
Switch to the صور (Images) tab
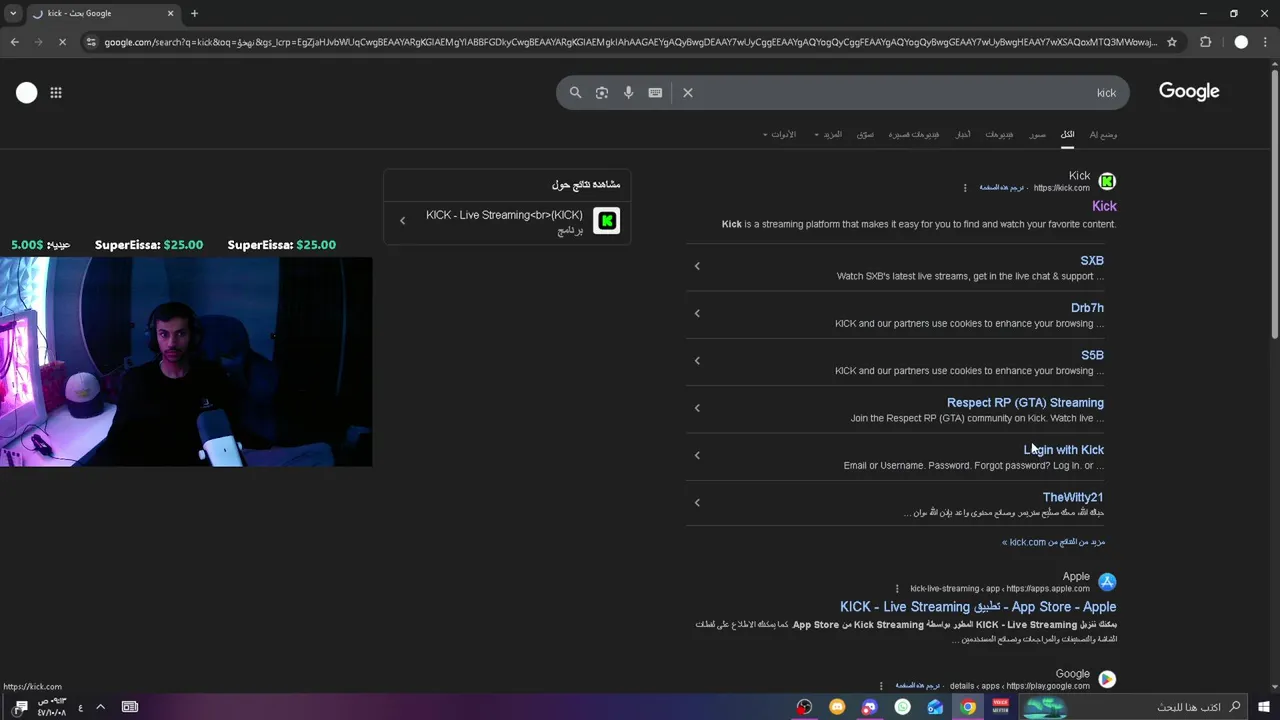point(1038,134)
